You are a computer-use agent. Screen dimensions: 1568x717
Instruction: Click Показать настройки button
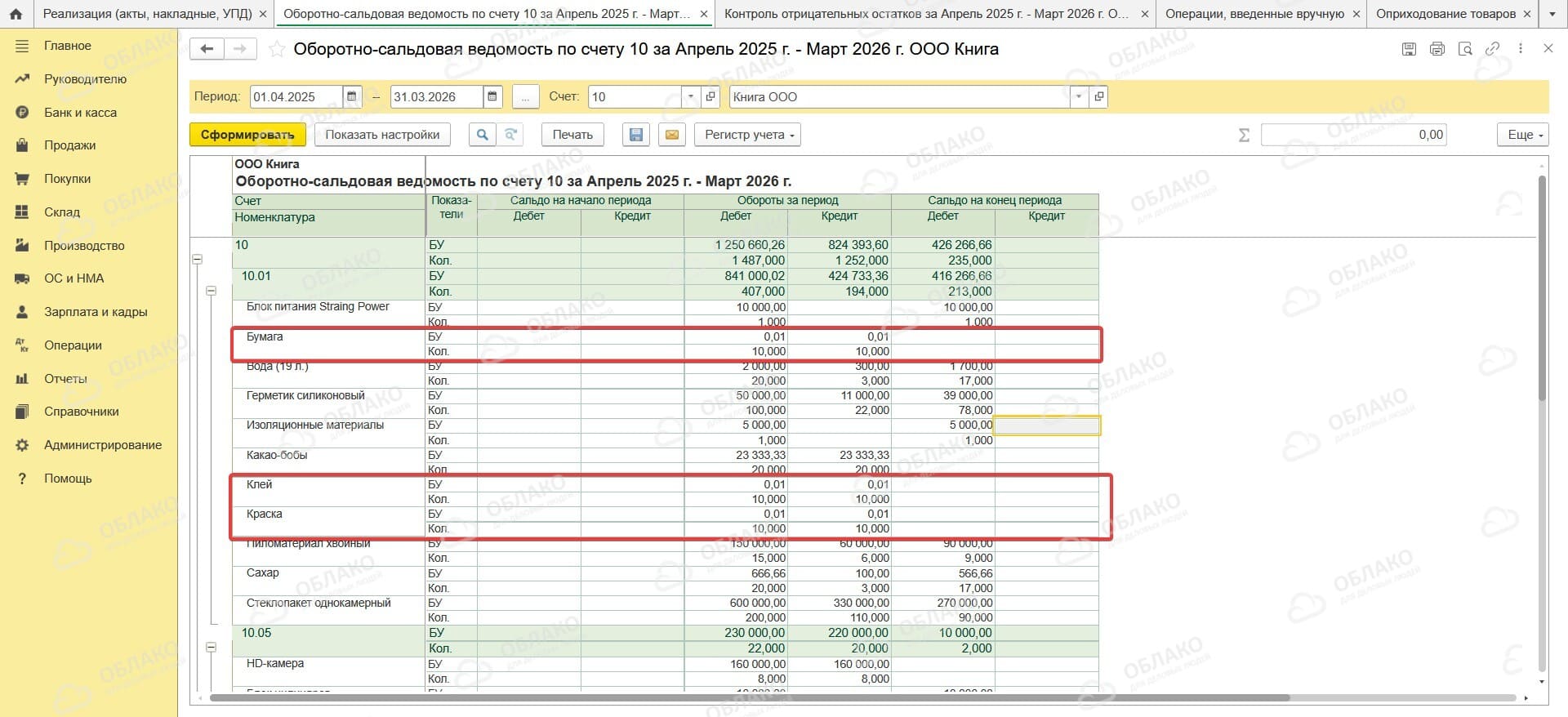pos(382,135)
